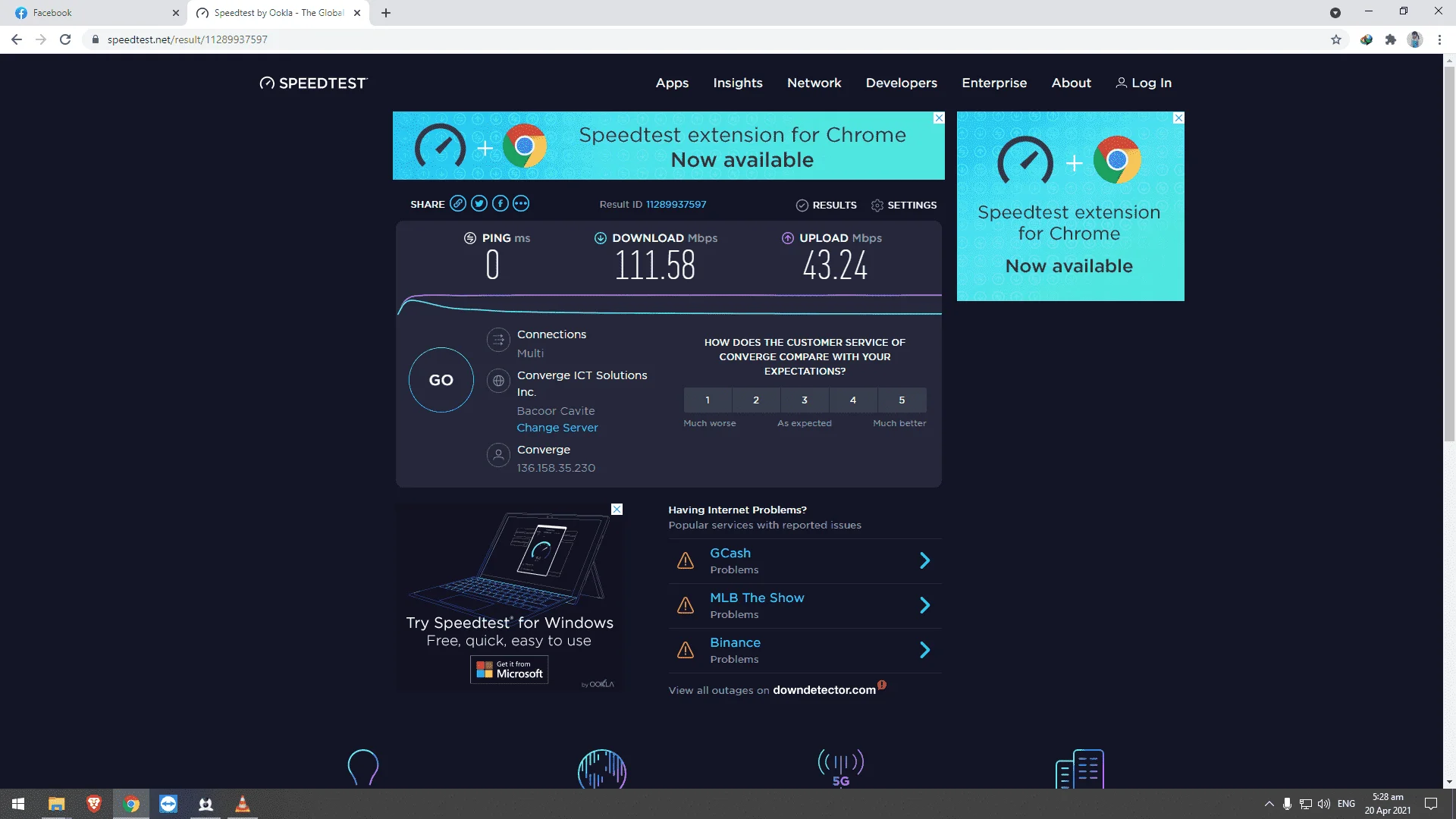Click Change Server link
Viewport: 1456px width, 819px height.
(x=557, y=428)
